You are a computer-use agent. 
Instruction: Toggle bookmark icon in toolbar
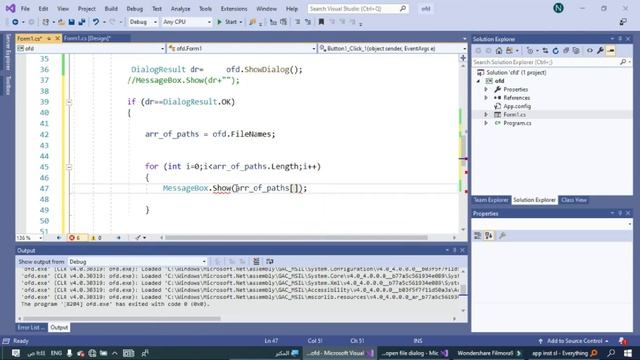(321, 22)
